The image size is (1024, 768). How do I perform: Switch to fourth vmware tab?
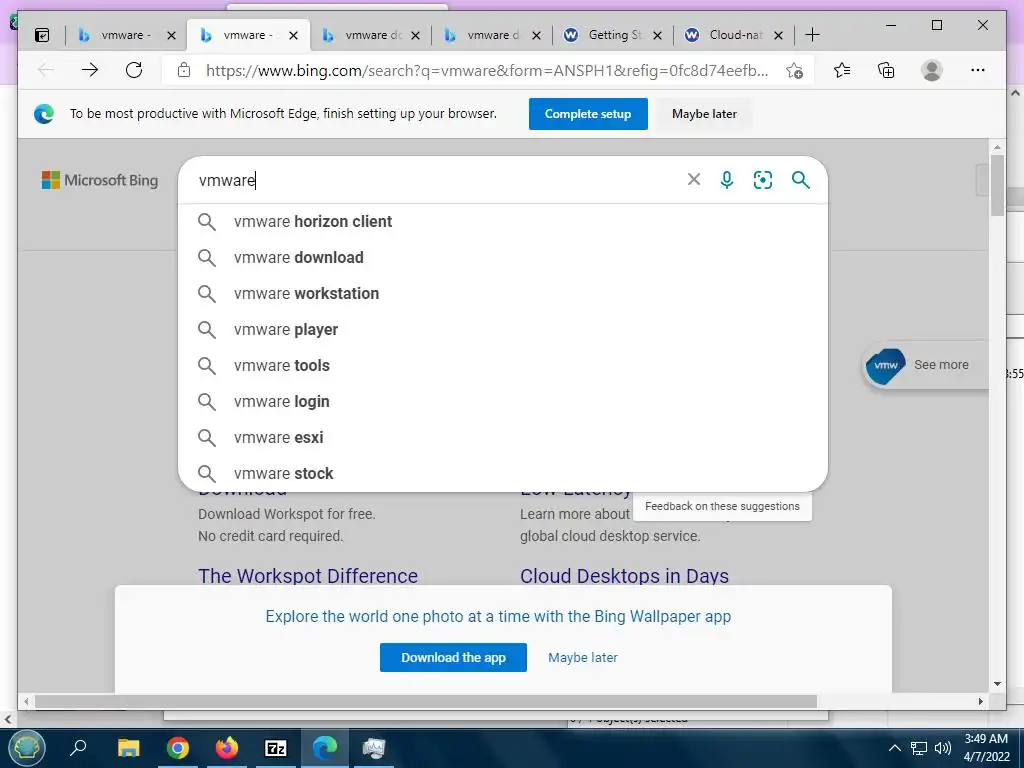point(491,35)
